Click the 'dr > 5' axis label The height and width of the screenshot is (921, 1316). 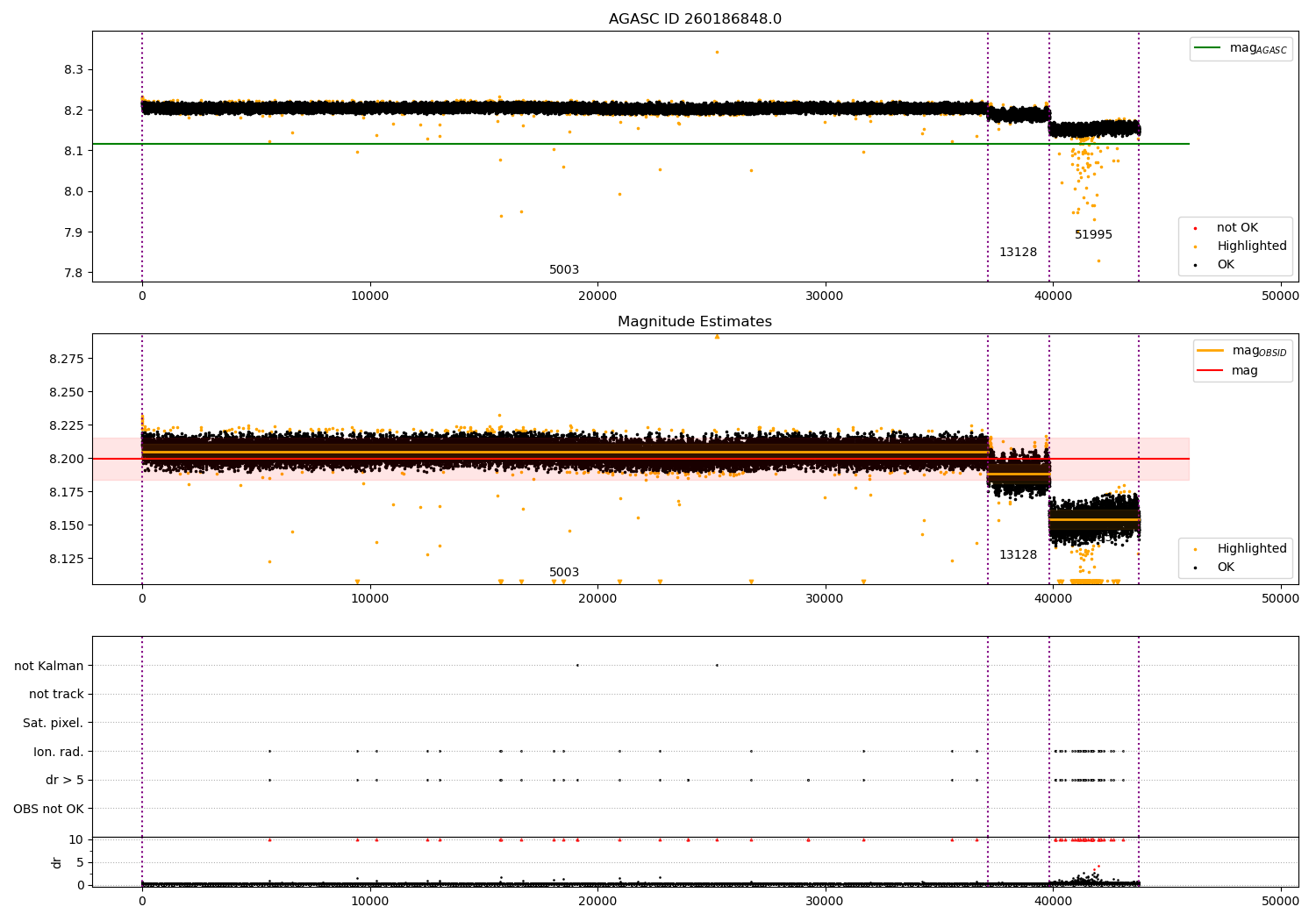[65, 781]
